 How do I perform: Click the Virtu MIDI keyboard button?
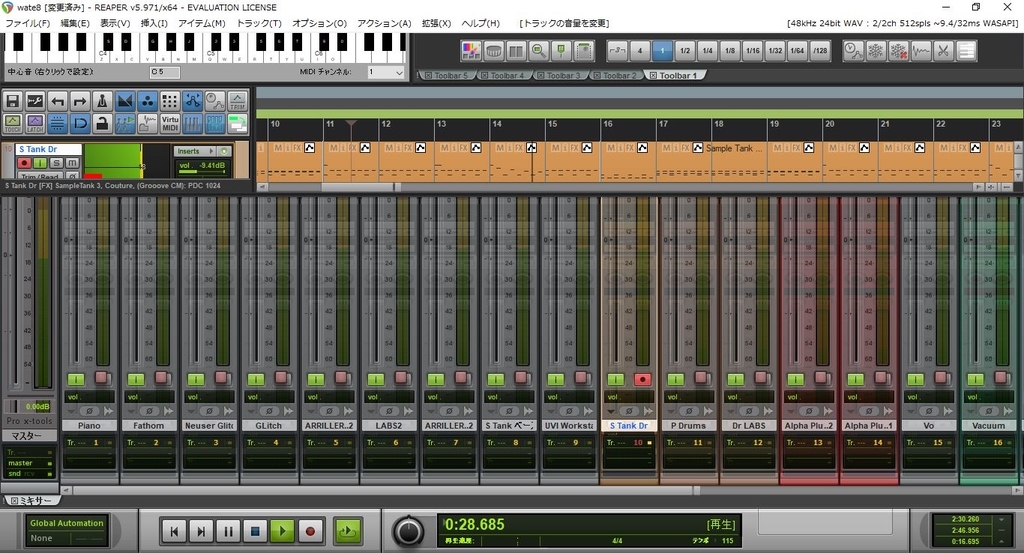pyautogui.click(x=170, y=123)
